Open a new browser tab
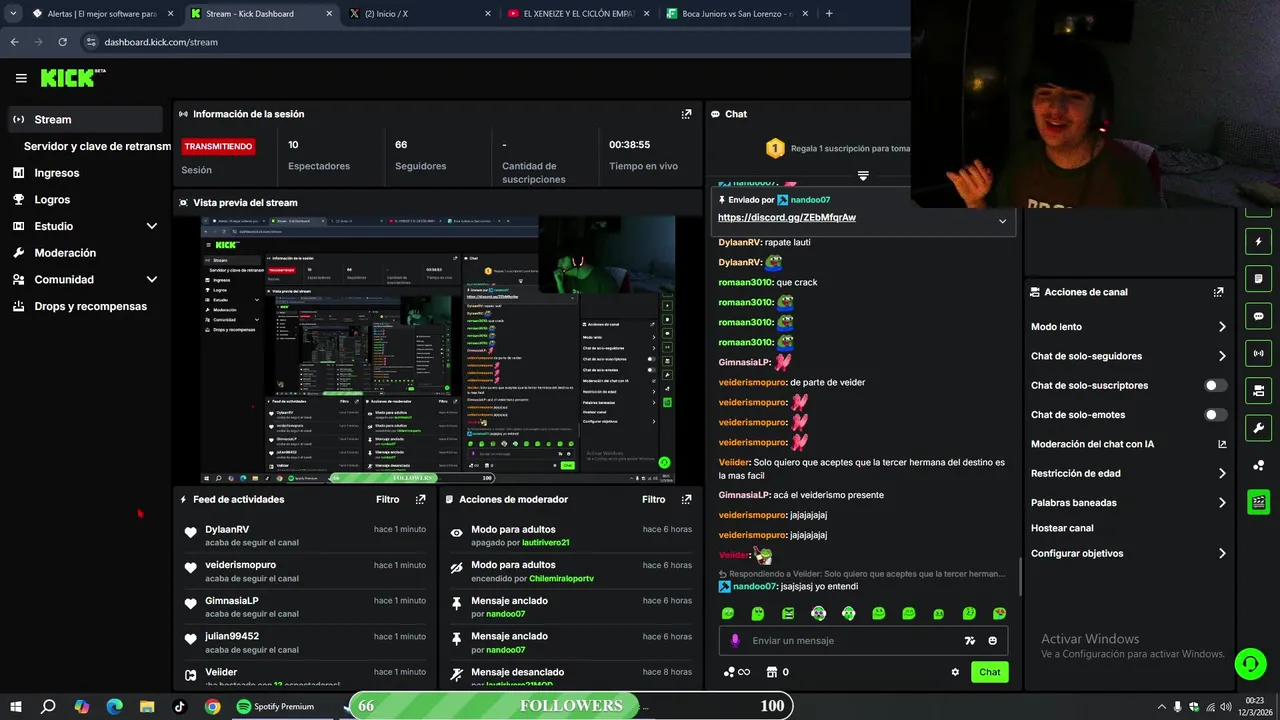Viewport: 1280px width, 720px height. (x=829, y=14)
